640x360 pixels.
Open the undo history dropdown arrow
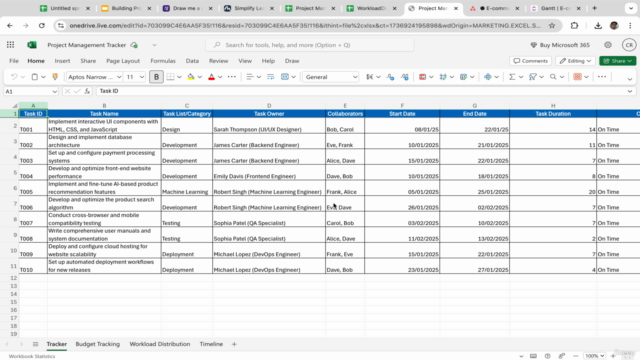(23, 77)
